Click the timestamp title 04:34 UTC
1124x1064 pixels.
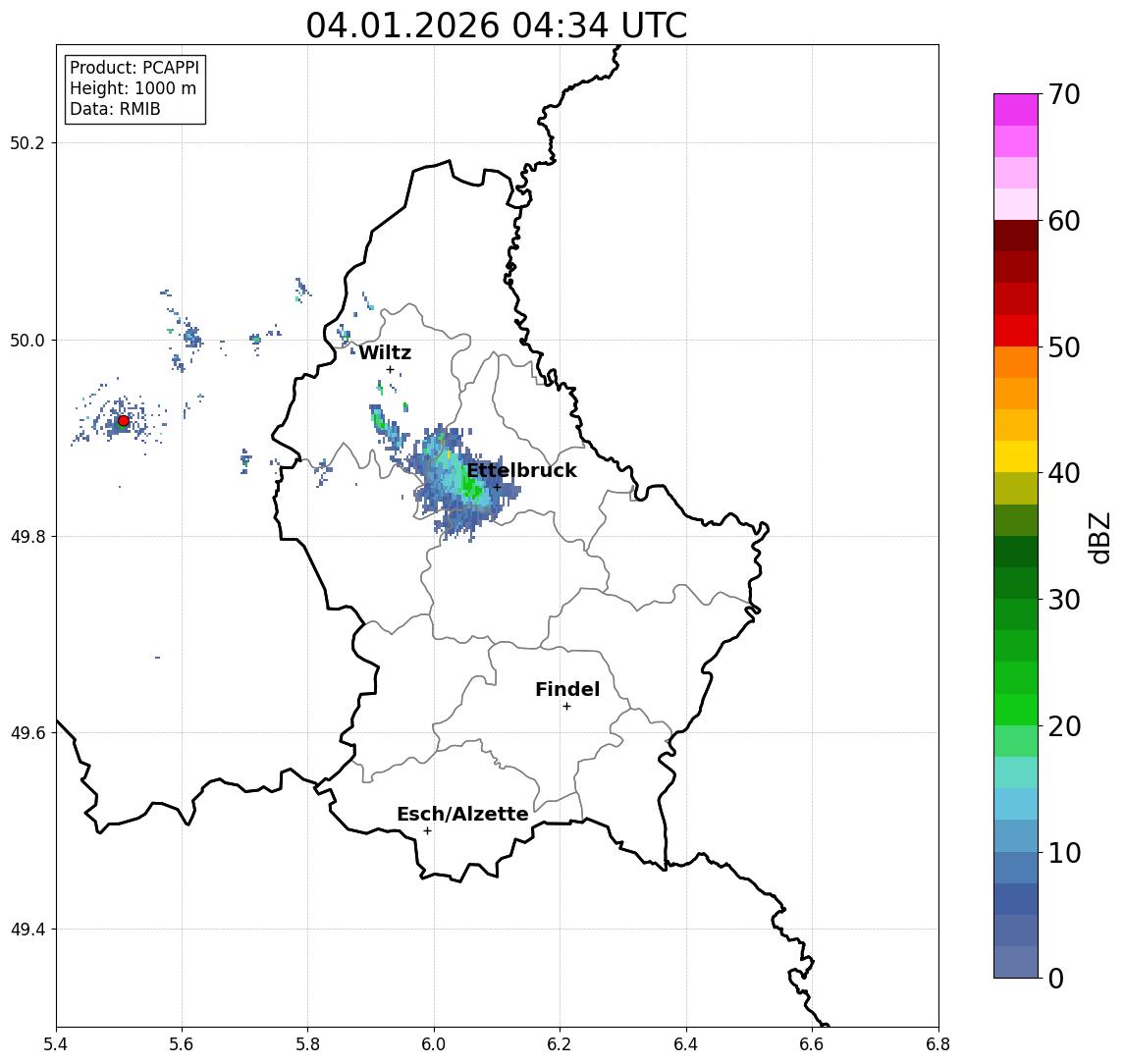point(497,26)
